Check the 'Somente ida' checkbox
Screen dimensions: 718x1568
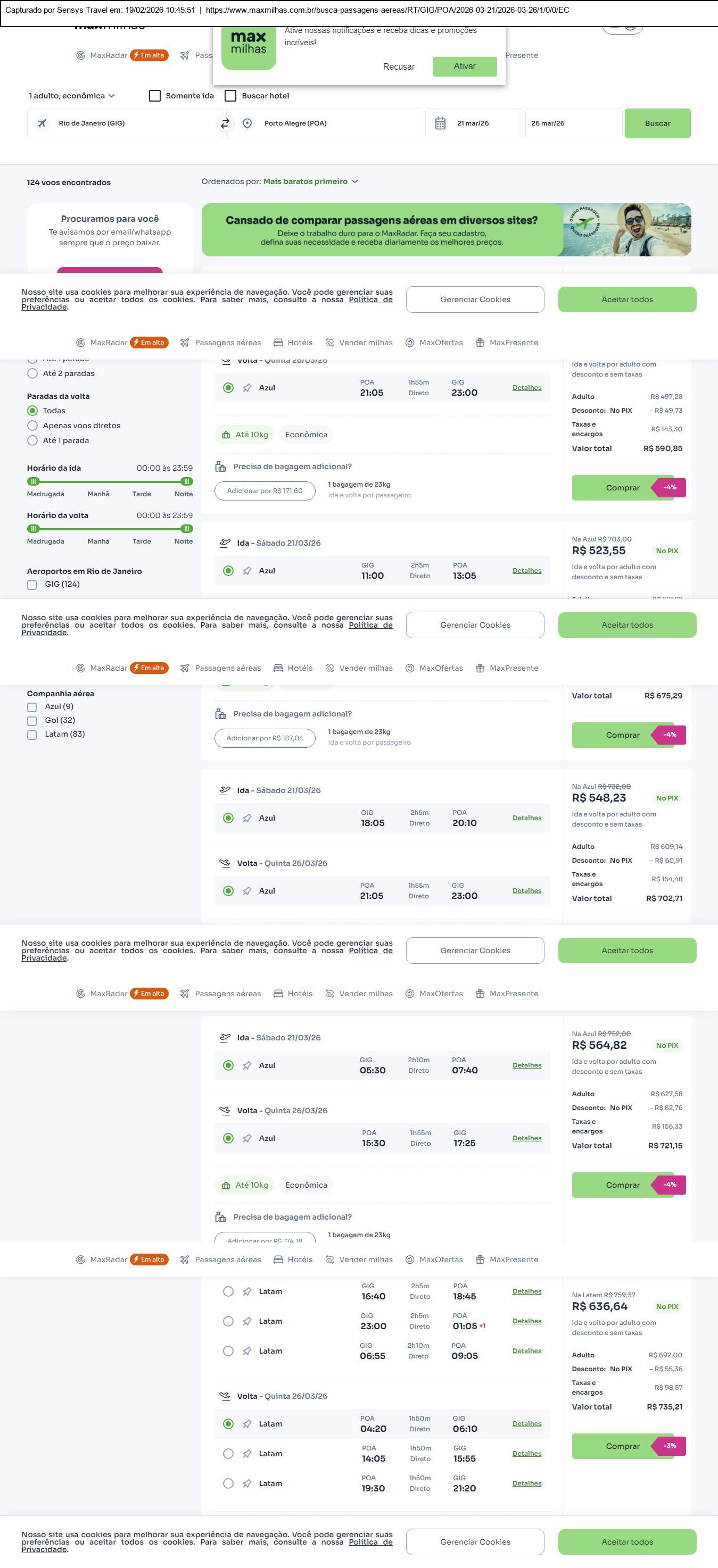155,96
